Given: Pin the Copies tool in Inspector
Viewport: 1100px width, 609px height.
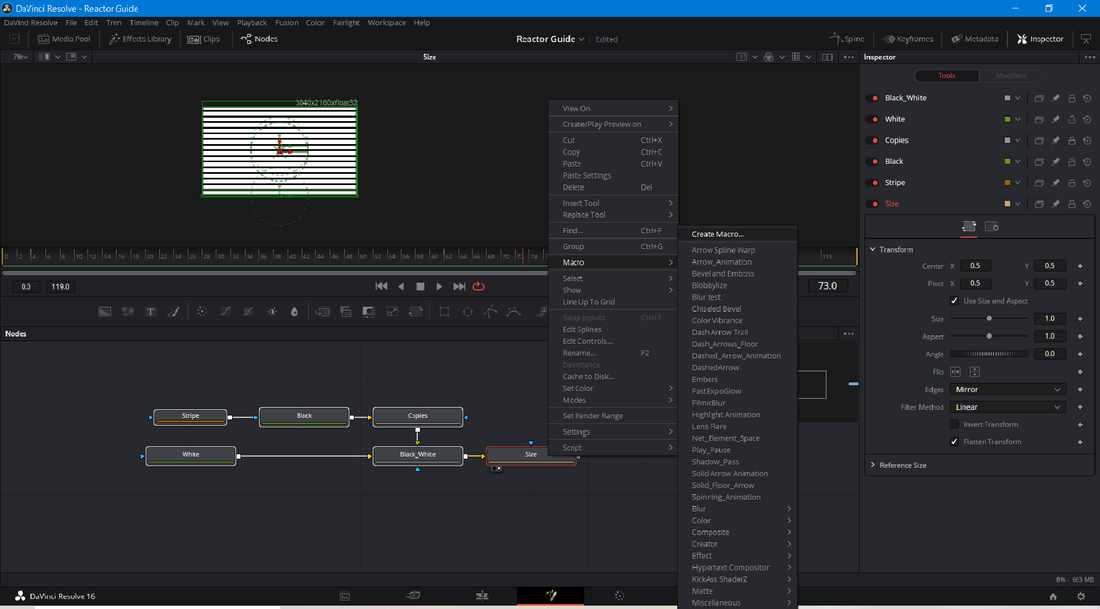Looking at the screenshot, I should click(x=1055, y=140).
